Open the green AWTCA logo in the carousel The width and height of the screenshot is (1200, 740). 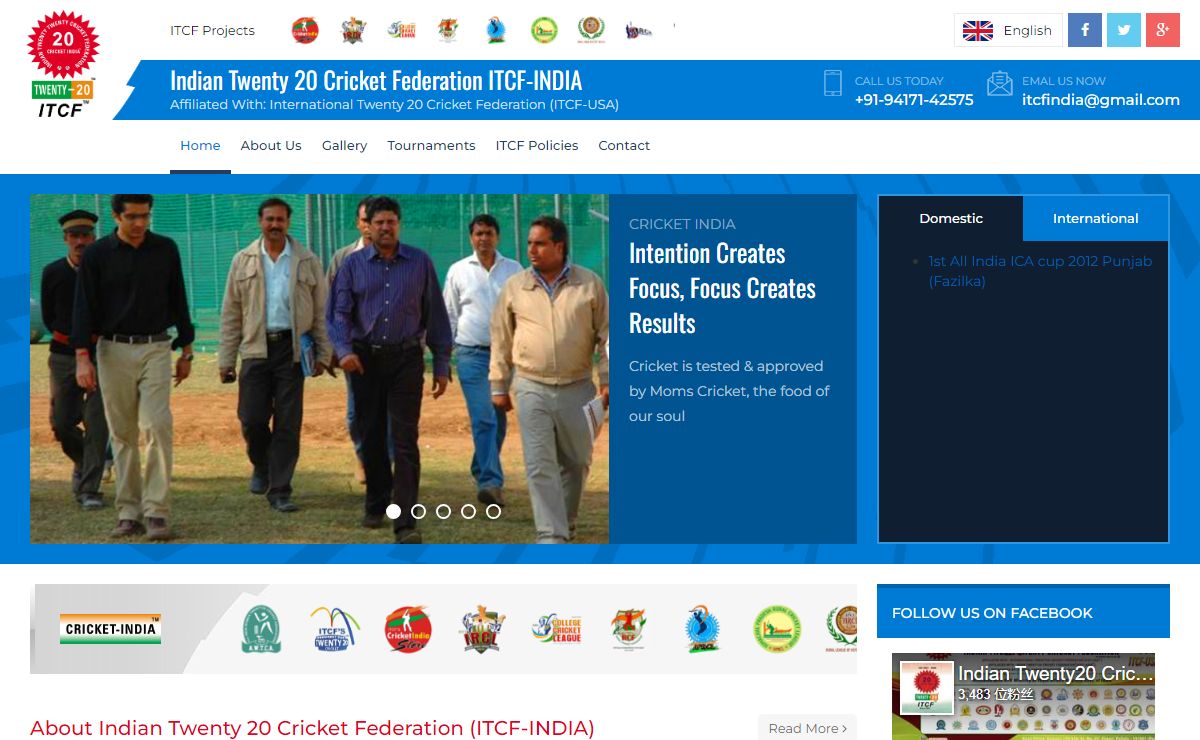(x=262, y=629)
